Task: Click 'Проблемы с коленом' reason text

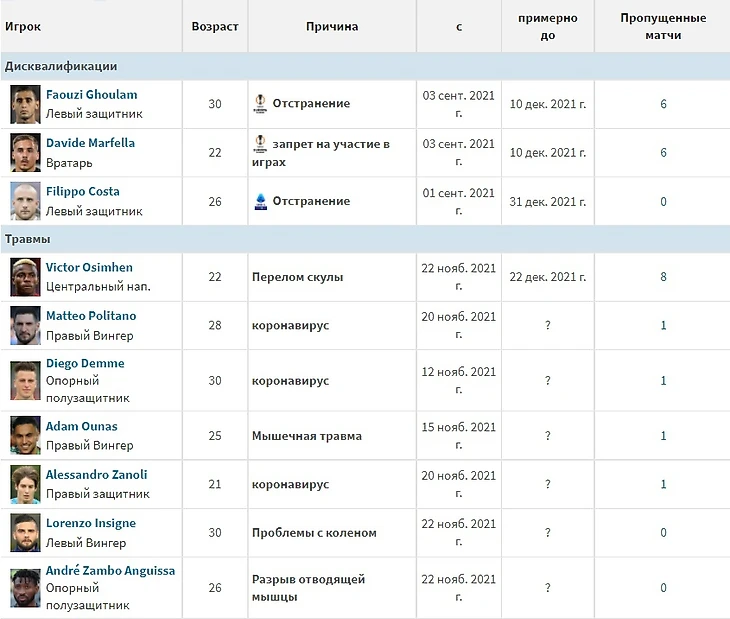Action: click(x=314, y=533)
